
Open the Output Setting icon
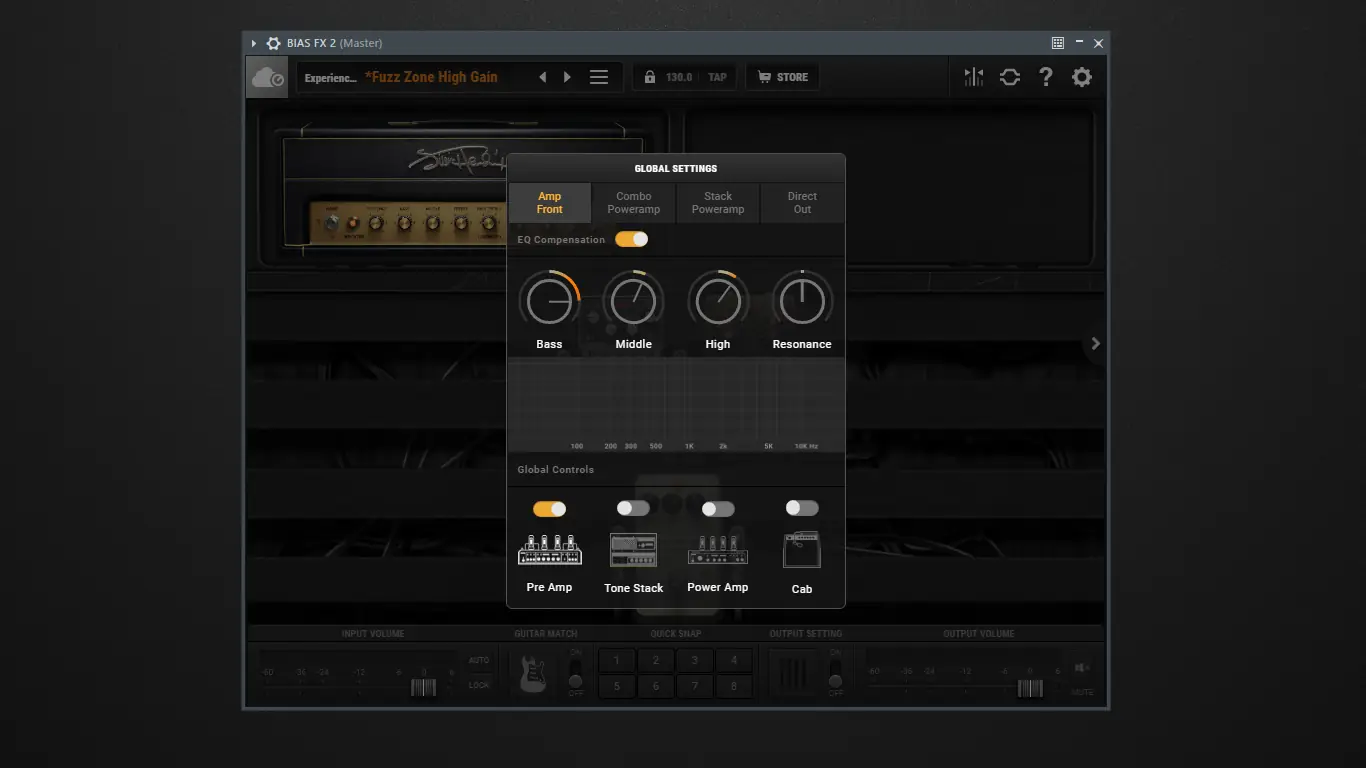click(x=792, y=672)
